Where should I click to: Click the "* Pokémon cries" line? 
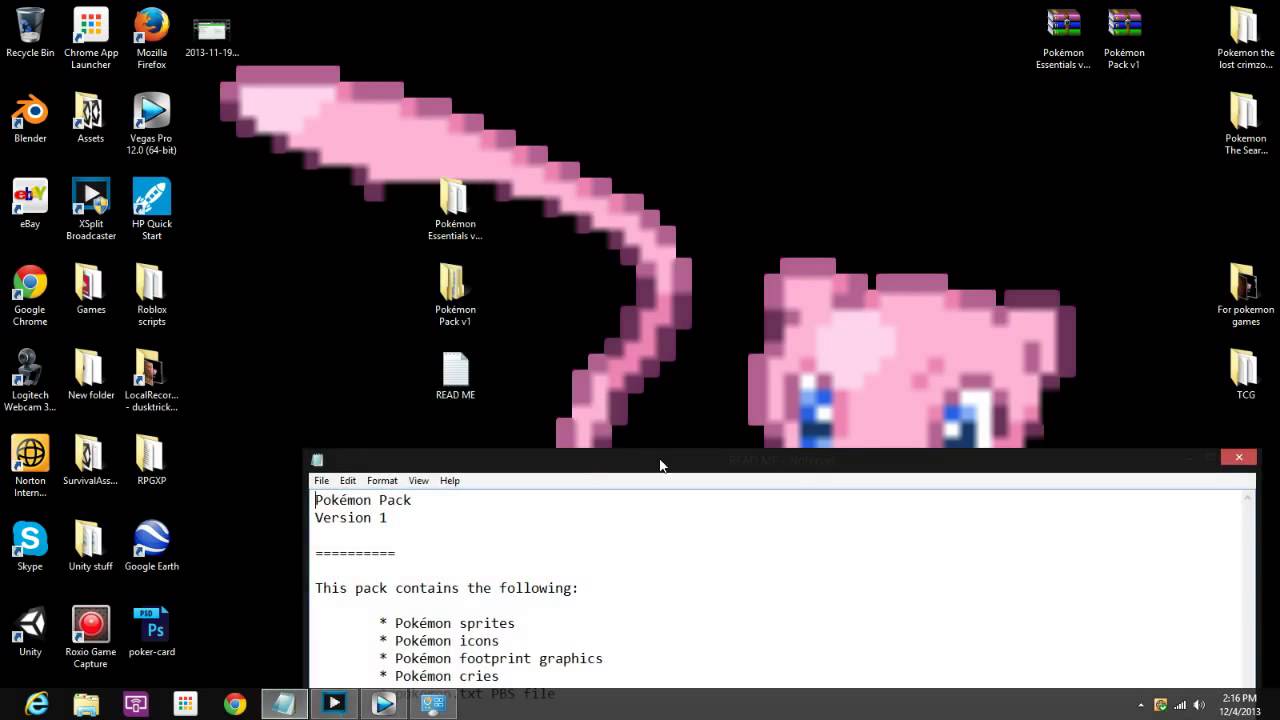(439, 676)
